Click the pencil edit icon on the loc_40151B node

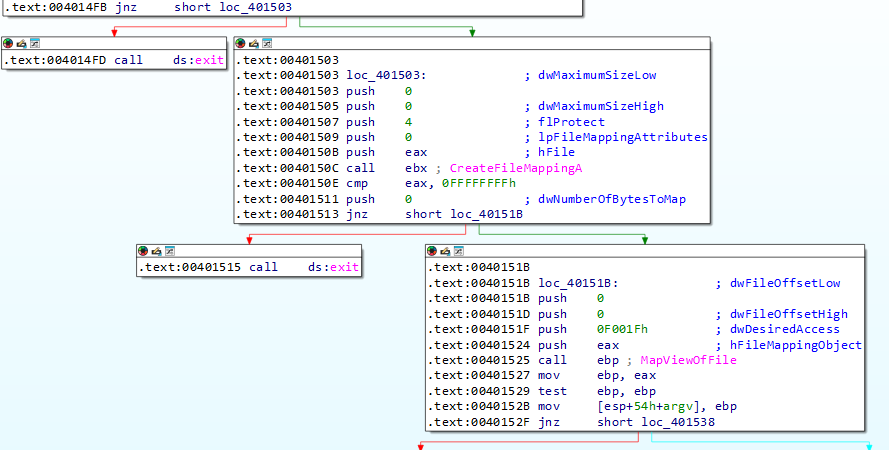(446, 250)
